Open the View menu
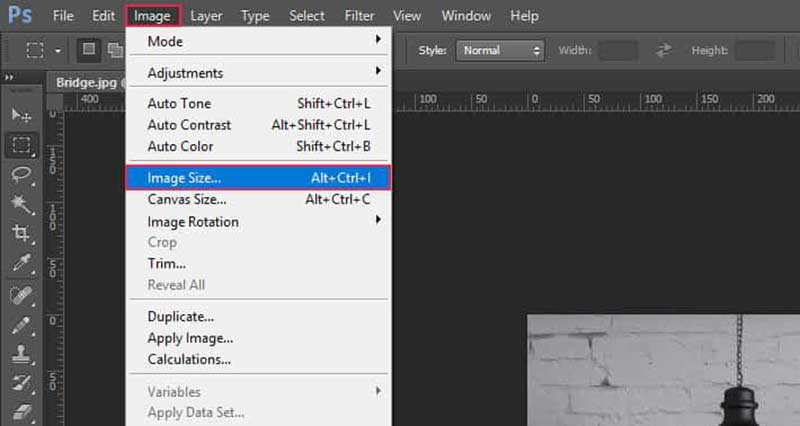Screen dimensions: 800x426 click(x=407, y=16)
